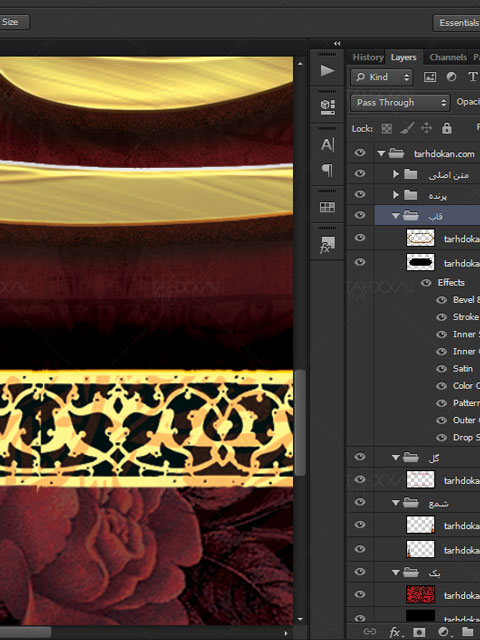Select the second layer thumbnail under شمع

pos(420,549)
